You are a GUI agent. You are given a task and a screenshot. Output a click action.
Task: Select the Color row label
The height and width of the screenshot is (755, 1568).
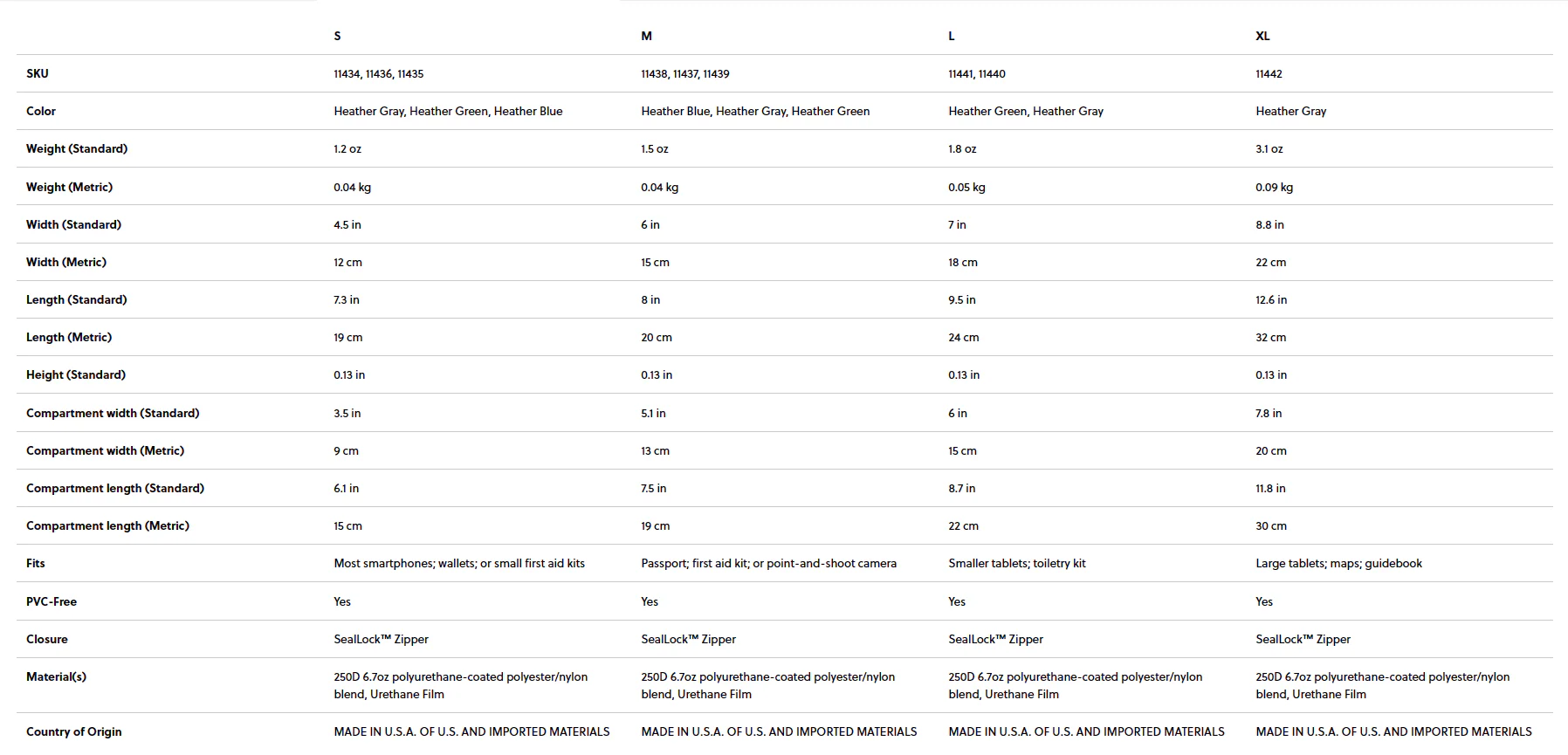41,111
